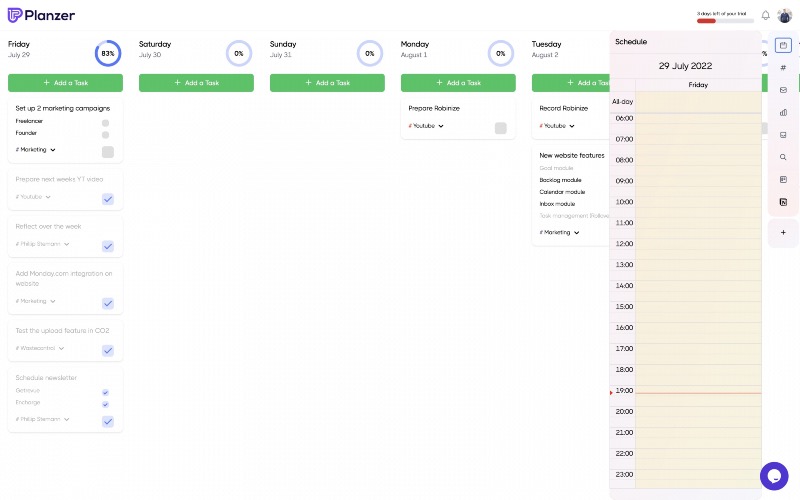Open the inbox mail icon
Viewport: 800px width, 500px height.
click(784, 91)
